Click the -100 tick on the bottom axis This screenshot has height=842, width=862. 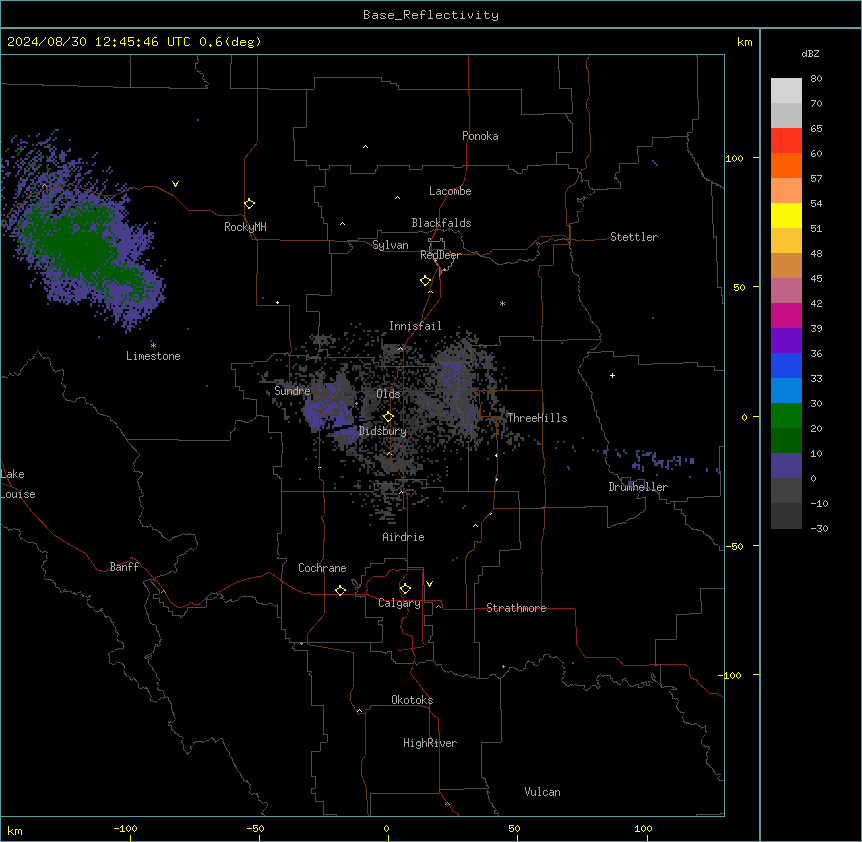tap(125, 828)
